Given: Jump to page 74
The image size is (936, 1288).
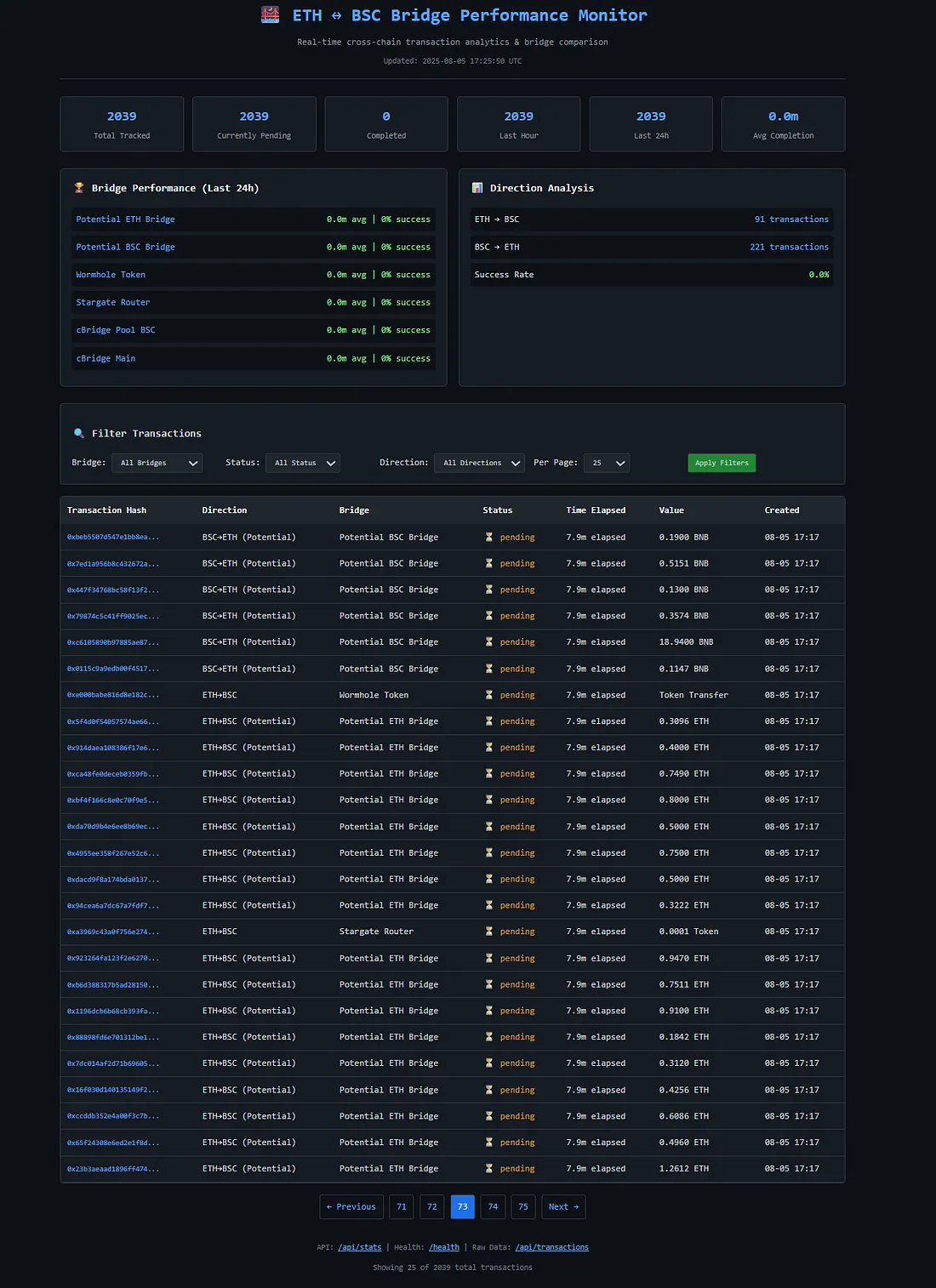Looking at the screenshot, I should [493, 1206].
